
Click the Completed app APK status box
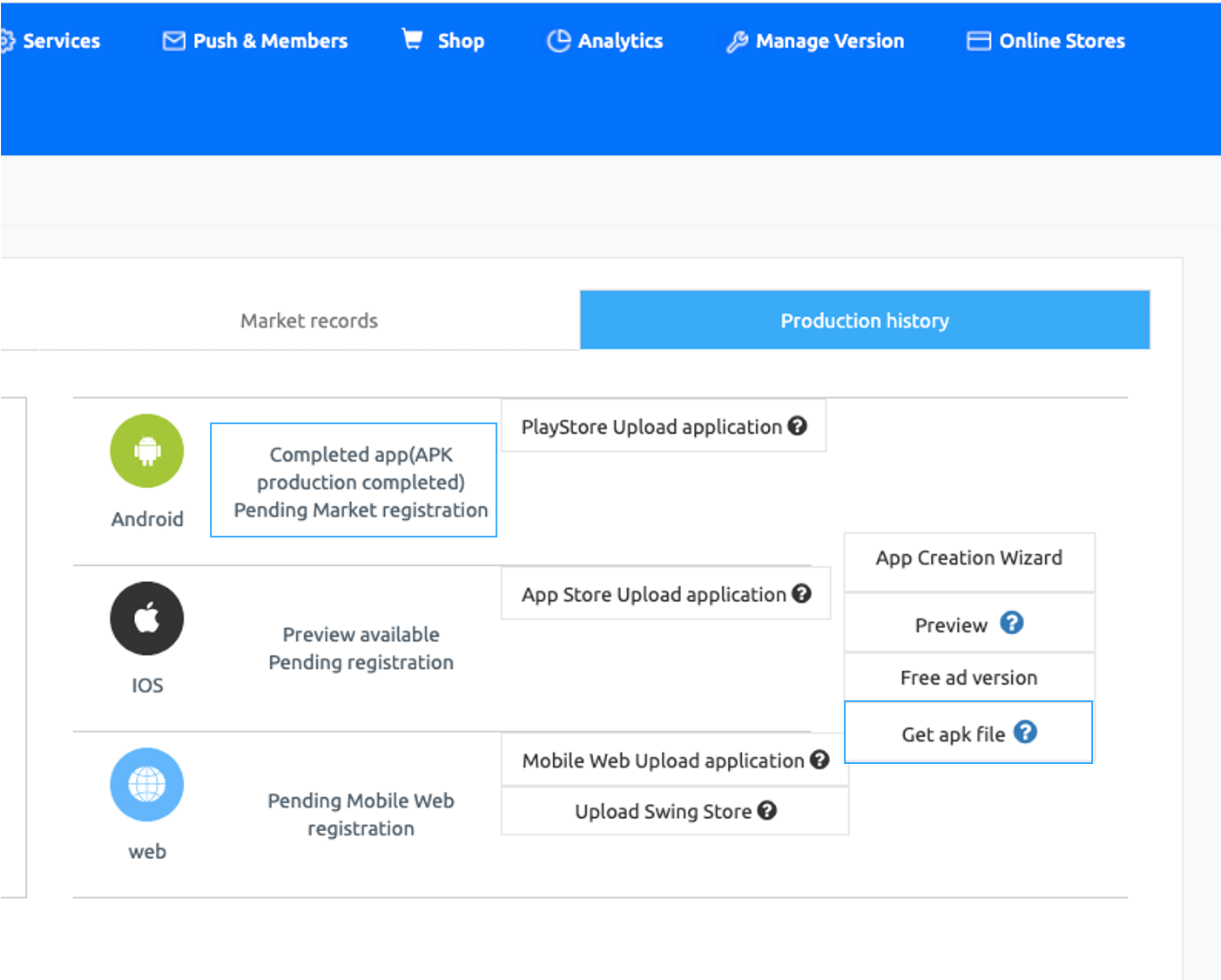[x=354, y=481]
